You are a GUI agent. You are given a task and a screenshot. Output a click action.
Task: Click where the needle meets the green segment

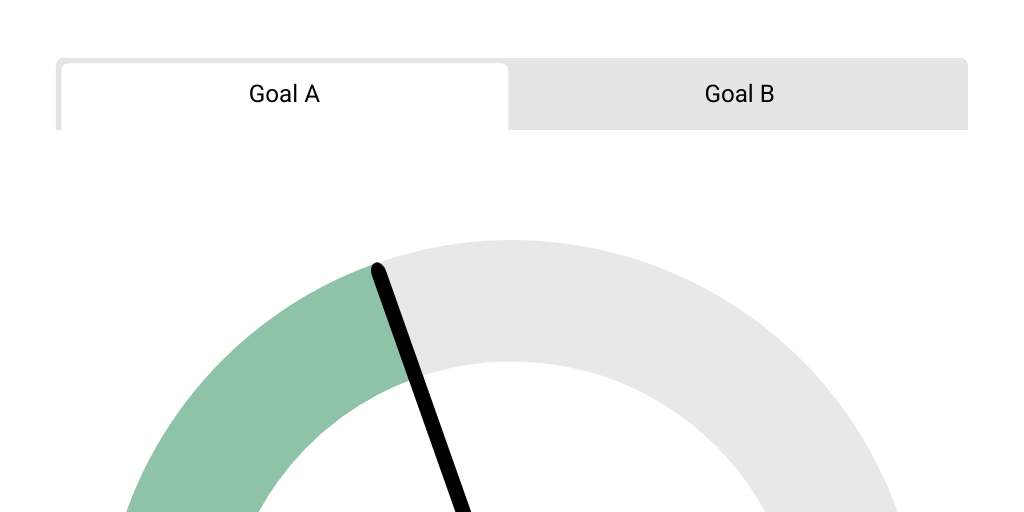click(x=395, y=320)
